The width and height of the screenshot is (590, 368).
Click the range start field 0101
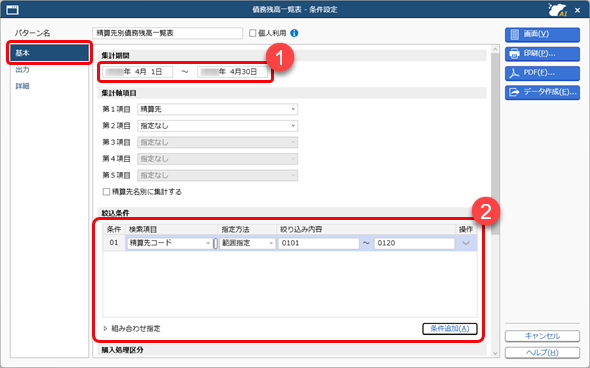click(319, 243)
